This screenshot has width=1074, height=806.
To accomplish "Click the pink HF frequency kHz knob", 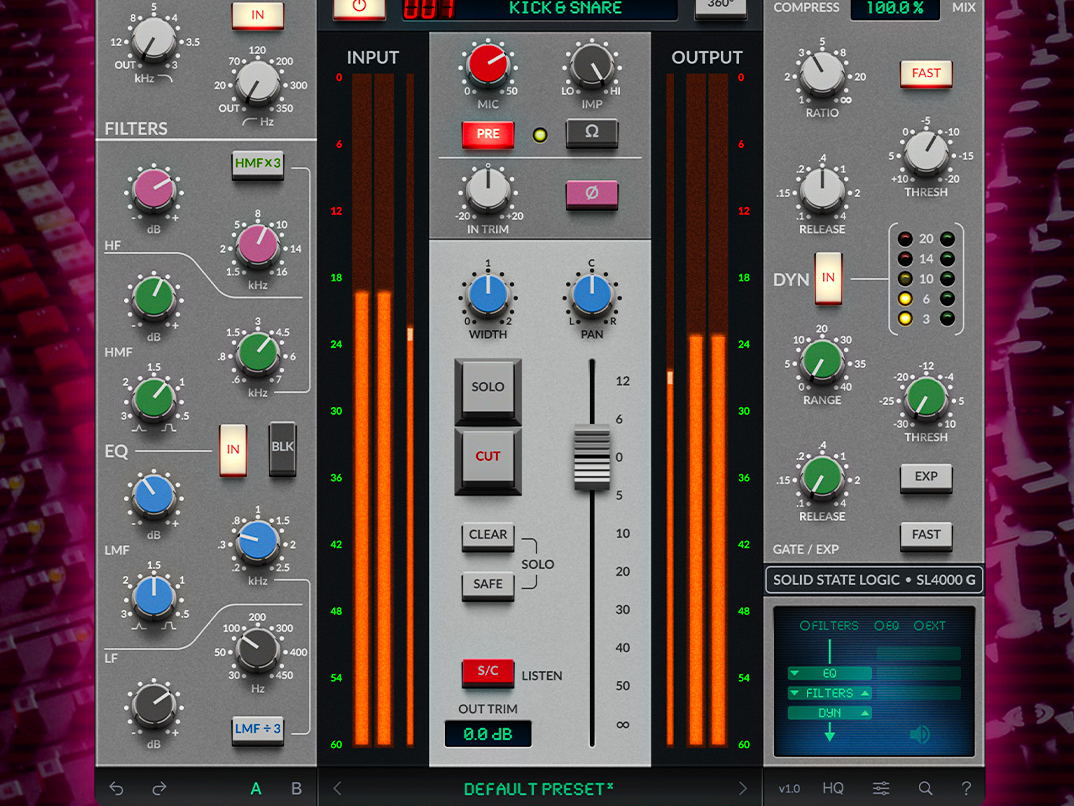I will (258, 245).
